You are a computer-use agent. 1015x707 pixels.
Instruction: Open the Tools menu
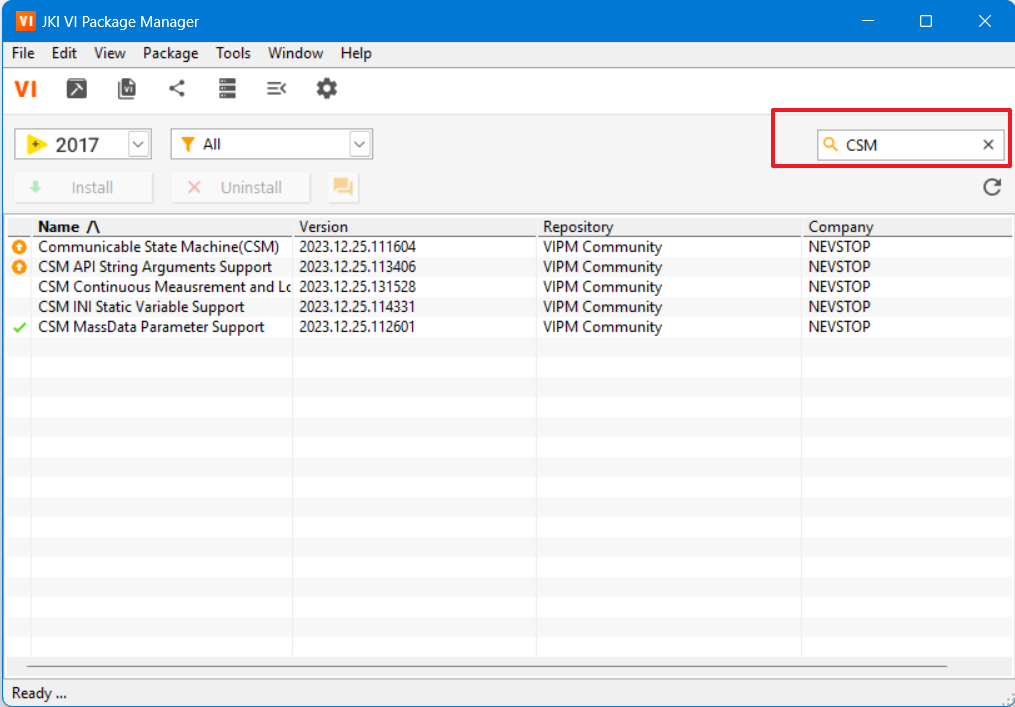[233, 53]
